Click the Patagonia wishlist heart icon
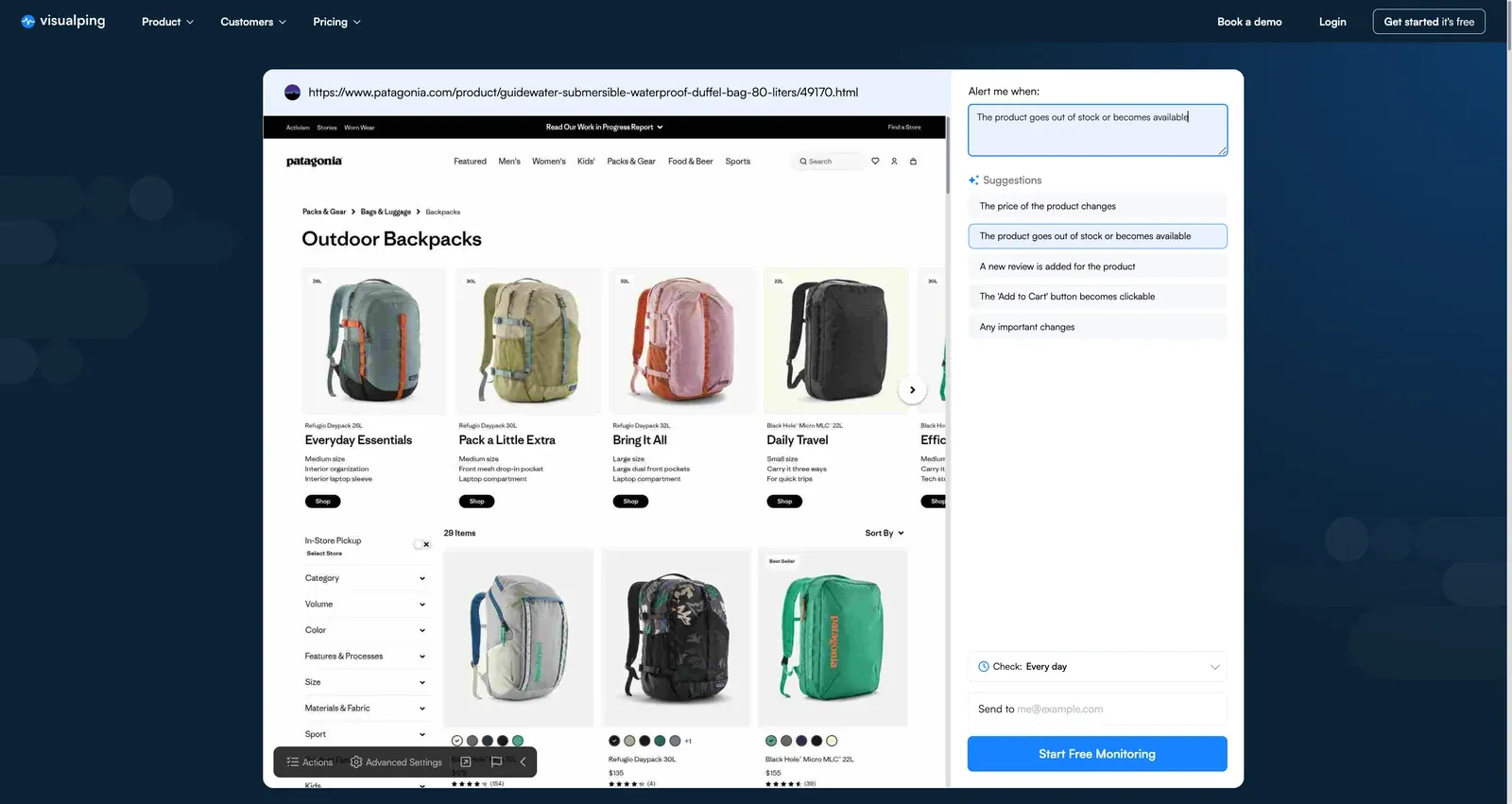 875,162
